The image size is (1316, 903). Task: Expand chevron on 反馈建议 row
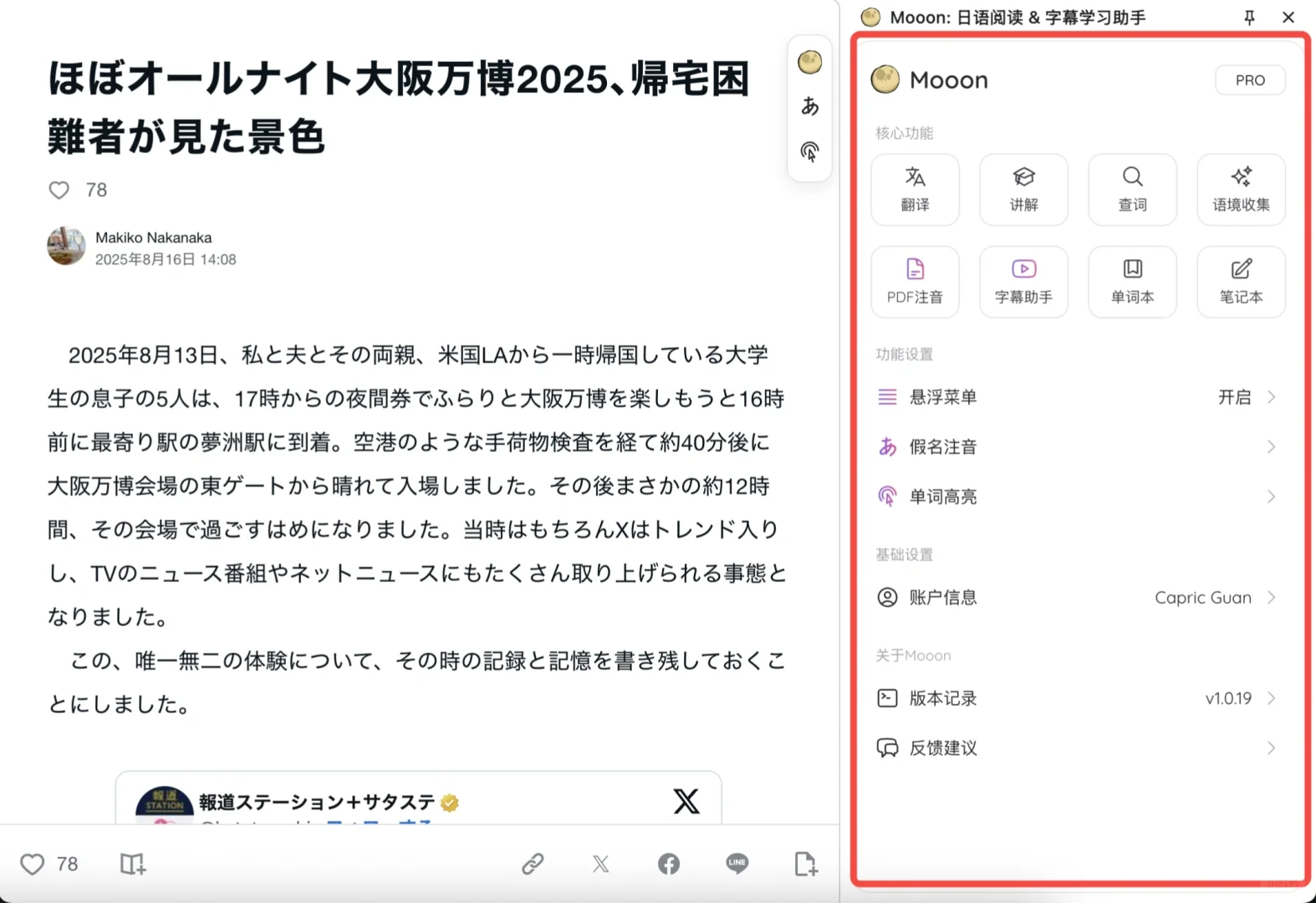[x=1271, y=748]
